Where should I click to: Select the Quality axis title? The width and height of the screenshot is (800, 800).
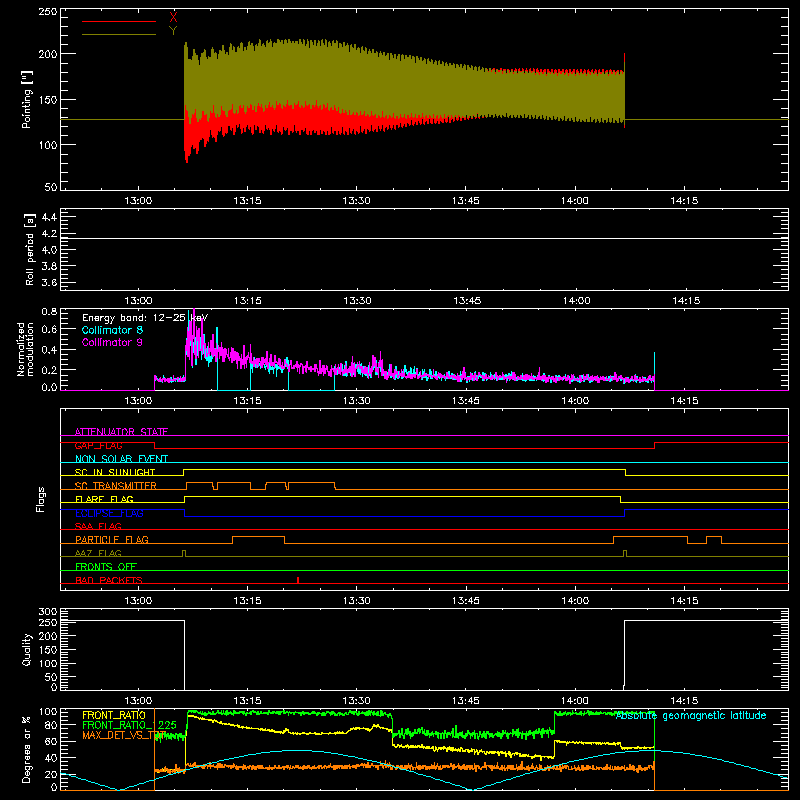pos(27,649)
